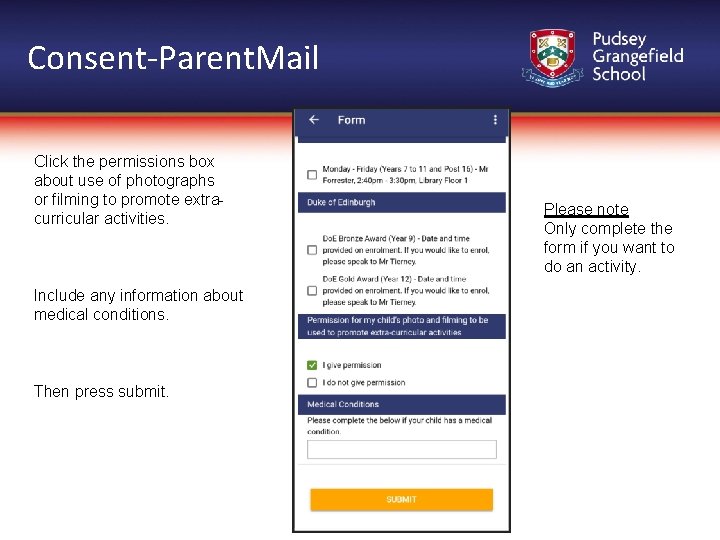This screenshot has width=720, height=540.
Task: Tick the Monday - Friday Mr Forrester checkbox
Action: pos(312,175)
